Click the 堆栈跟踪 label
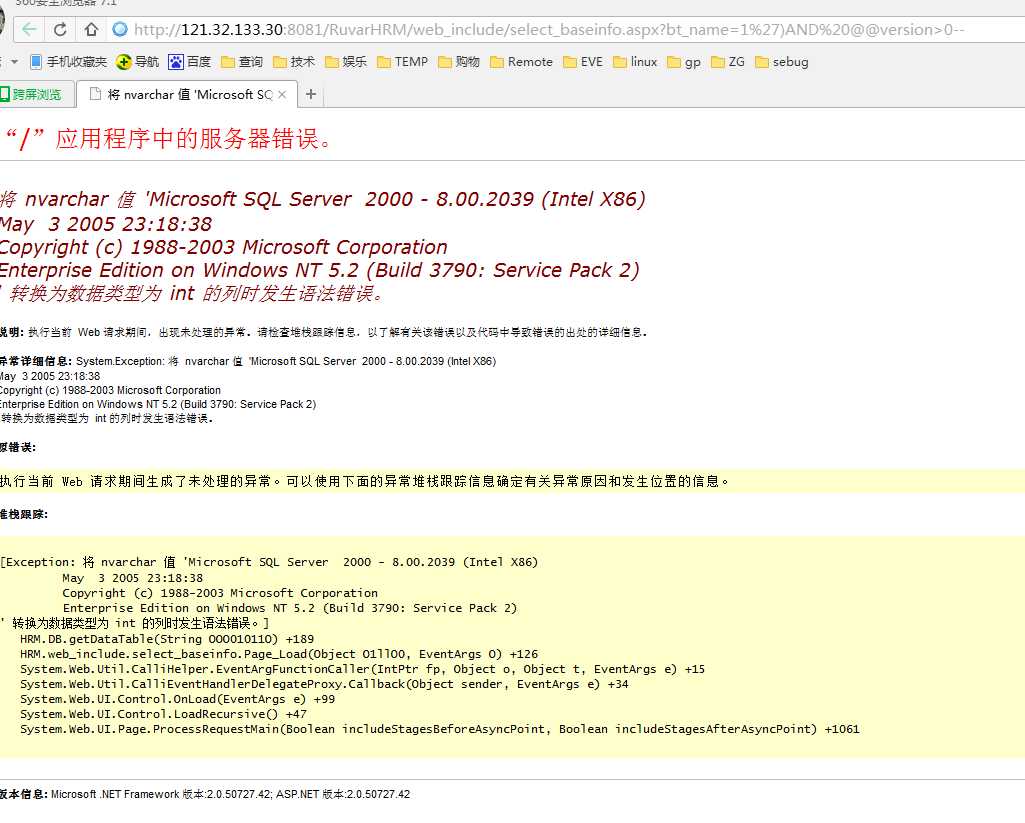The height and width of the screenshot is (823, 1025). tap(24, 514)
